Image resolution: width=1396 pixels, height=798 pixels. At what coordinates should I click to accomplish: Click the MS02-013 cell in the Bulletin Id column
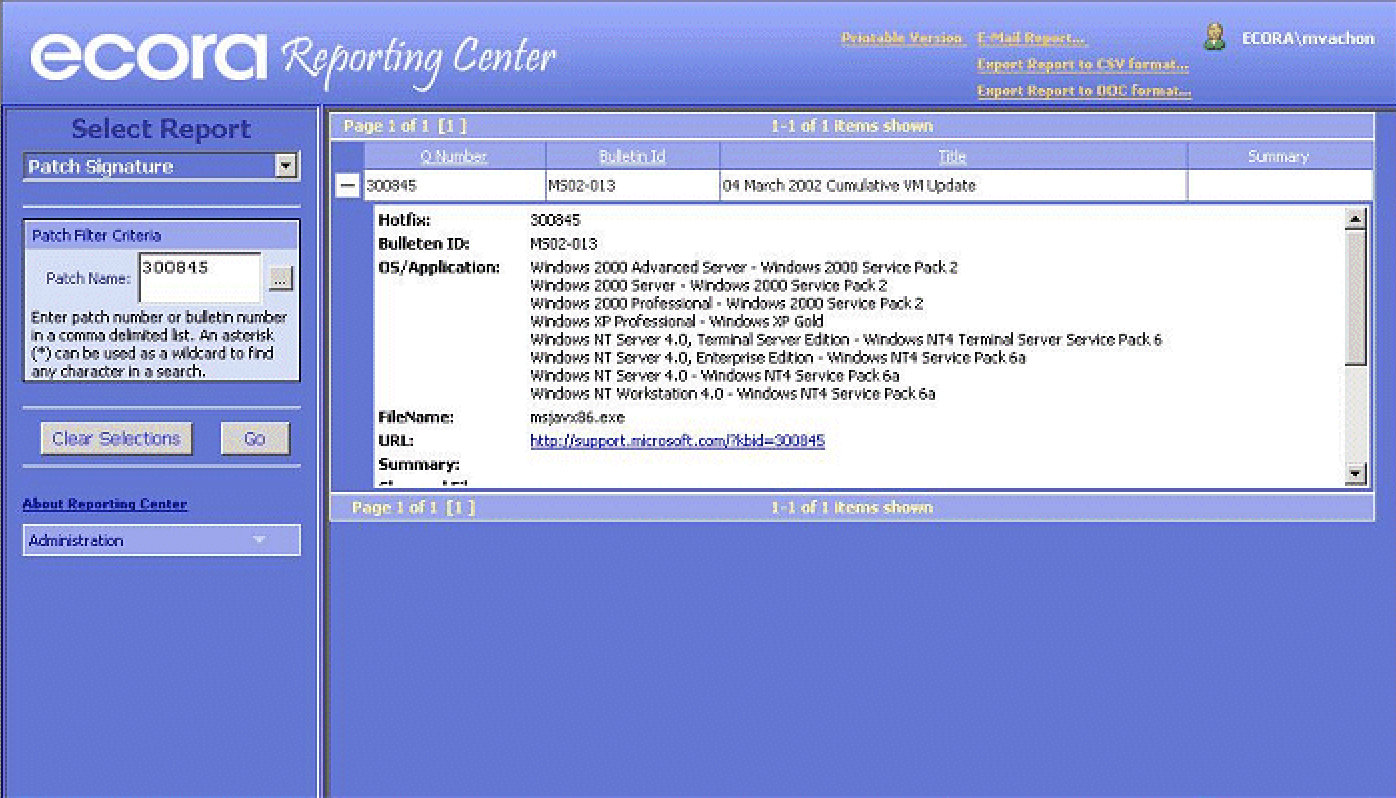633,186
